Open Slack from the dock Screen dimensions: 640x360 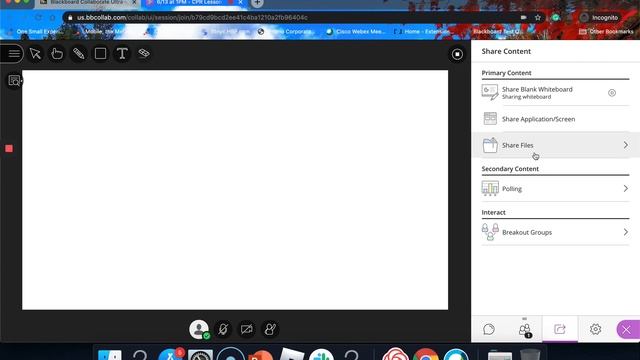point(321,354)
